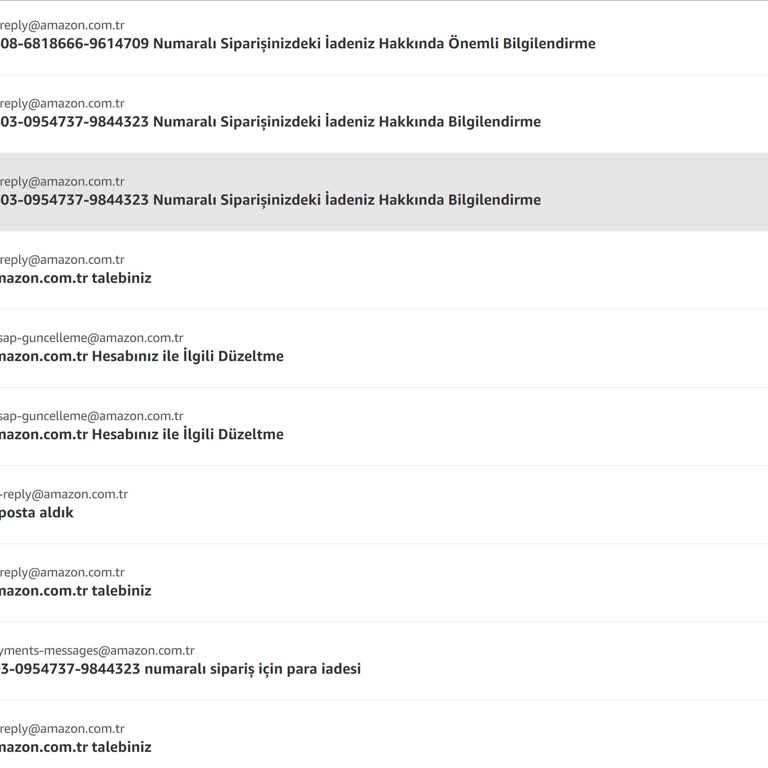Open the highlighted 03-0954737-9844323 İadeniz Hakkında Bilgilendirme message
The height and width of the screenshot is (768, 768).
coord(384,192)
